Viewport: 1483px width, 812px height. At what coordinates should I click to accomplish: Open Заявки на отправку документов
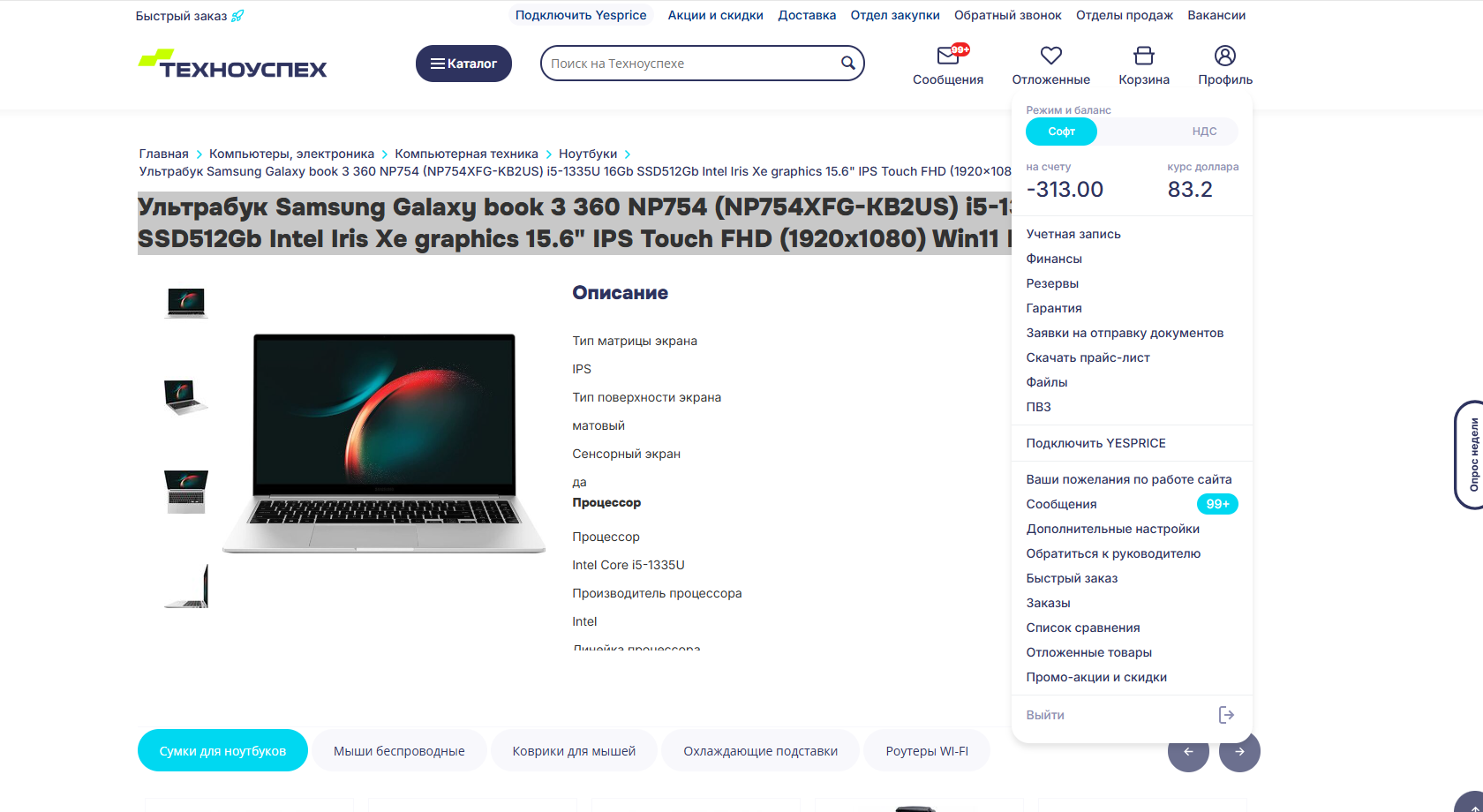coord(1125,333)
